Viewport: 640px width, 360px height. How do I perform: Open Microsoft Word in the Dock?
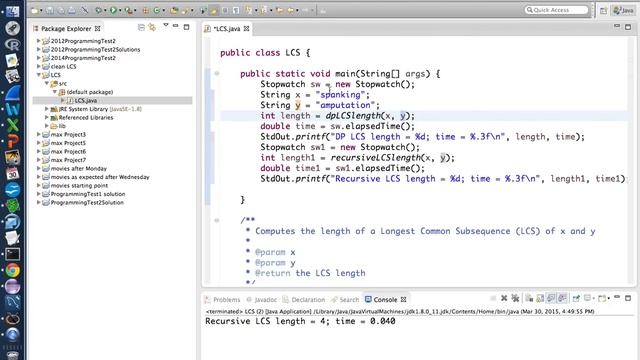pyautogui.click(x=12, y=109)
